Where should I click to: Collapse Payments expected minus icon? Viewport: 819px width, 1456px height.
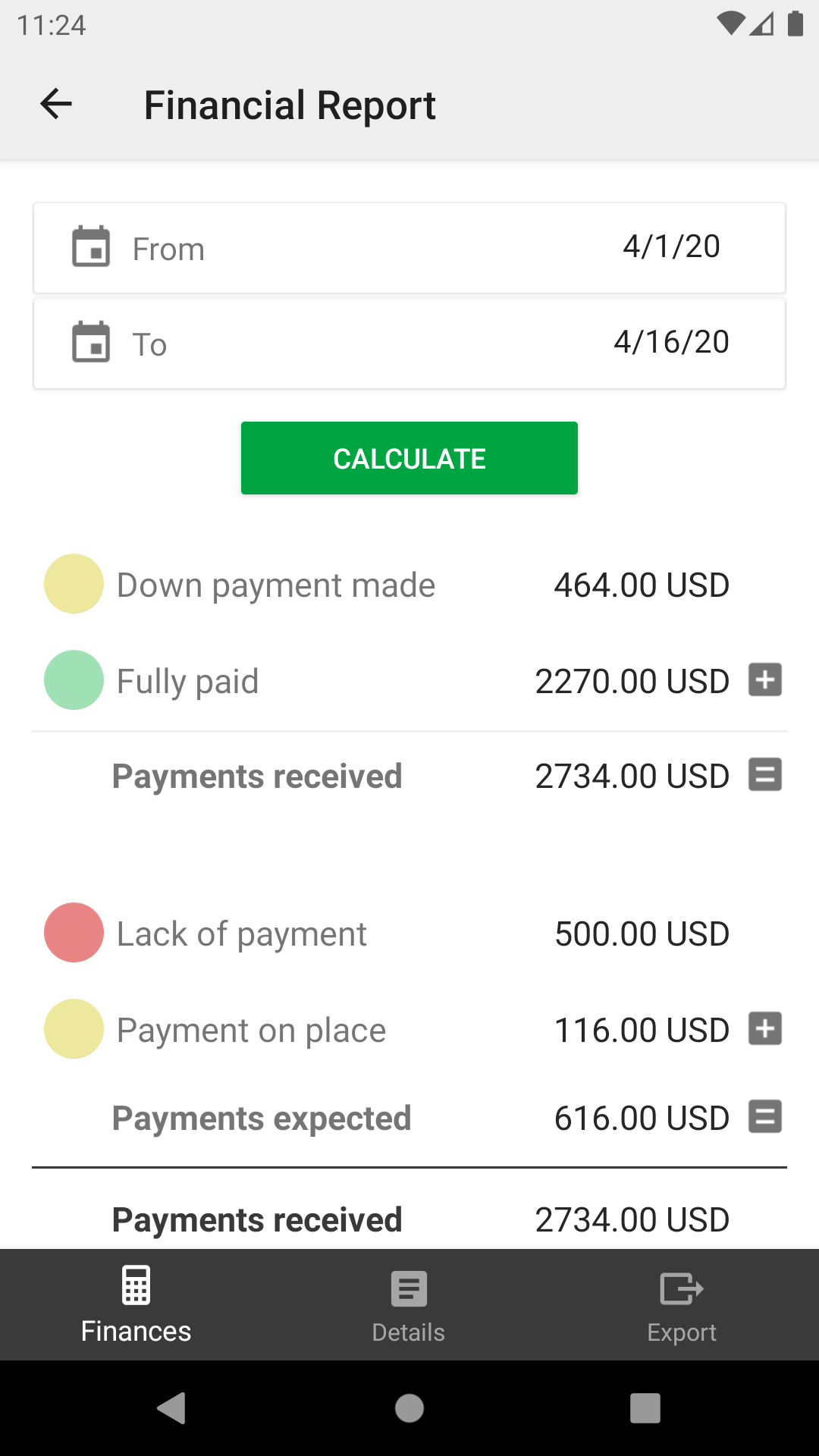pyautogui.click(x=765, y=1117)
